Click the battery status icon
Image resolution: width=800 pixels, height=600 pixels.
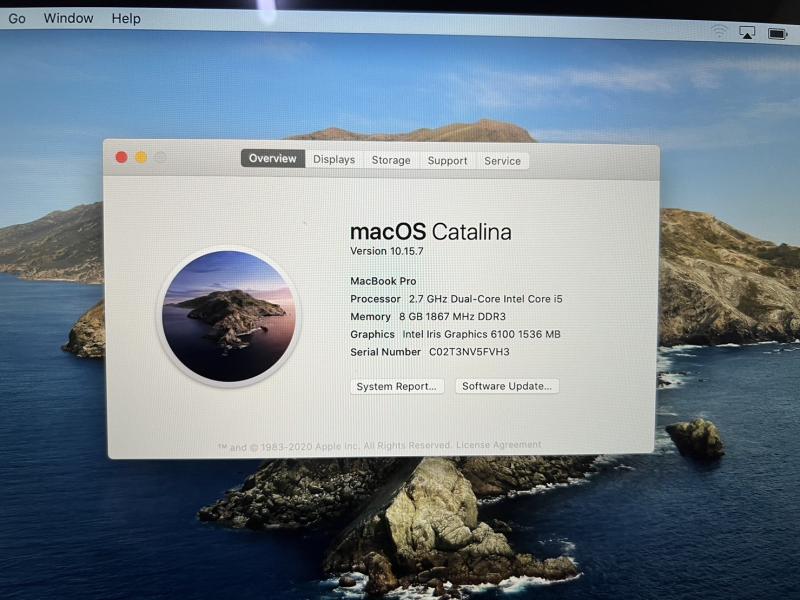(778, 34)
